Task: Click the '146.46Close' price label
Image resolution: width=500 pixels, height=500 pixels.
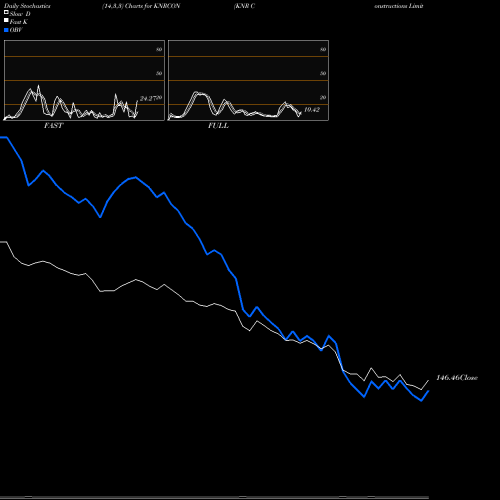Action: click(x=457, y=378)
